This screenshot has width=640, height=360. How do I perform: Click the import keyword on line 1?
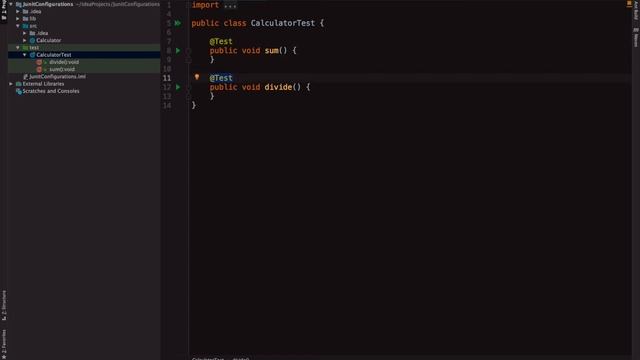tap(205, 5)
